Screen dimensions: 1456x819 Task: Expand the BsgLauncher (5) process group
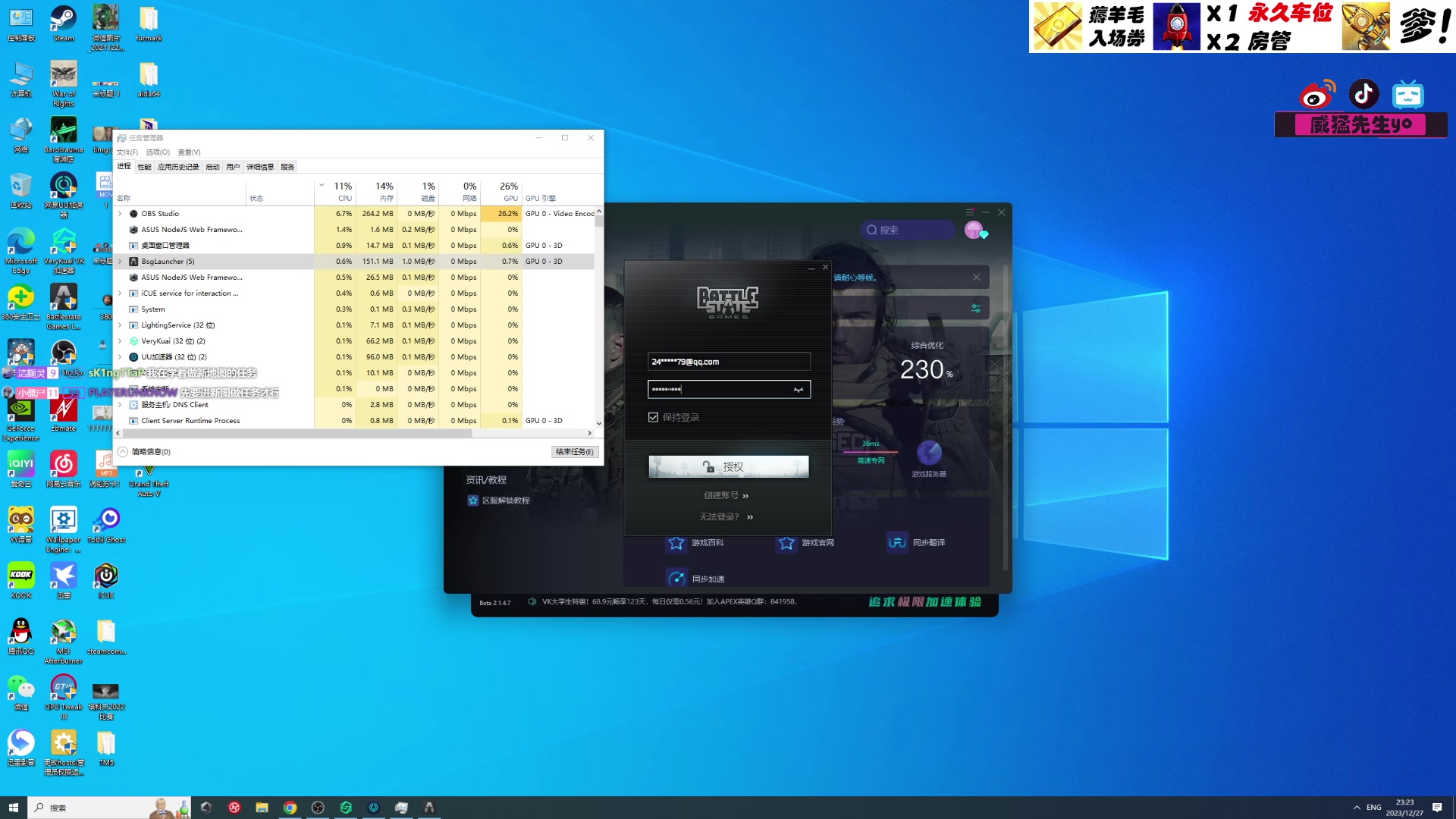[120, 262]
